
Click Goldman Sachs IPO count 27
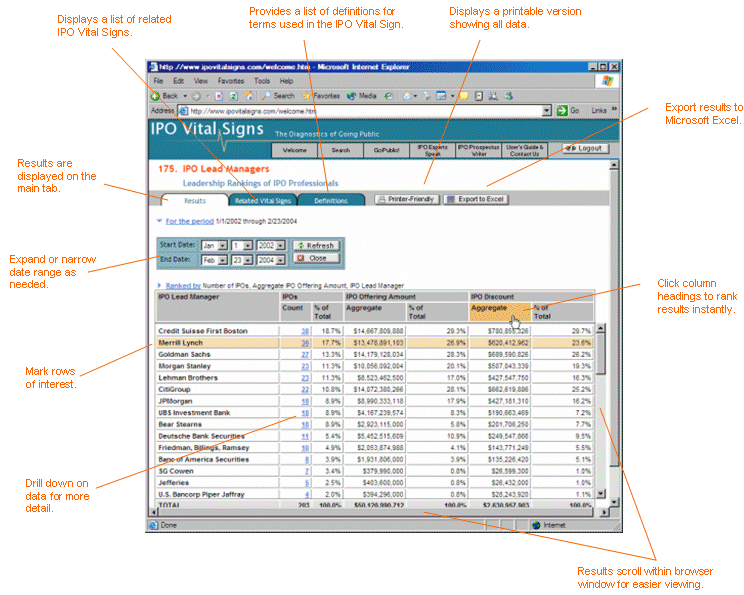pos(305,354)
